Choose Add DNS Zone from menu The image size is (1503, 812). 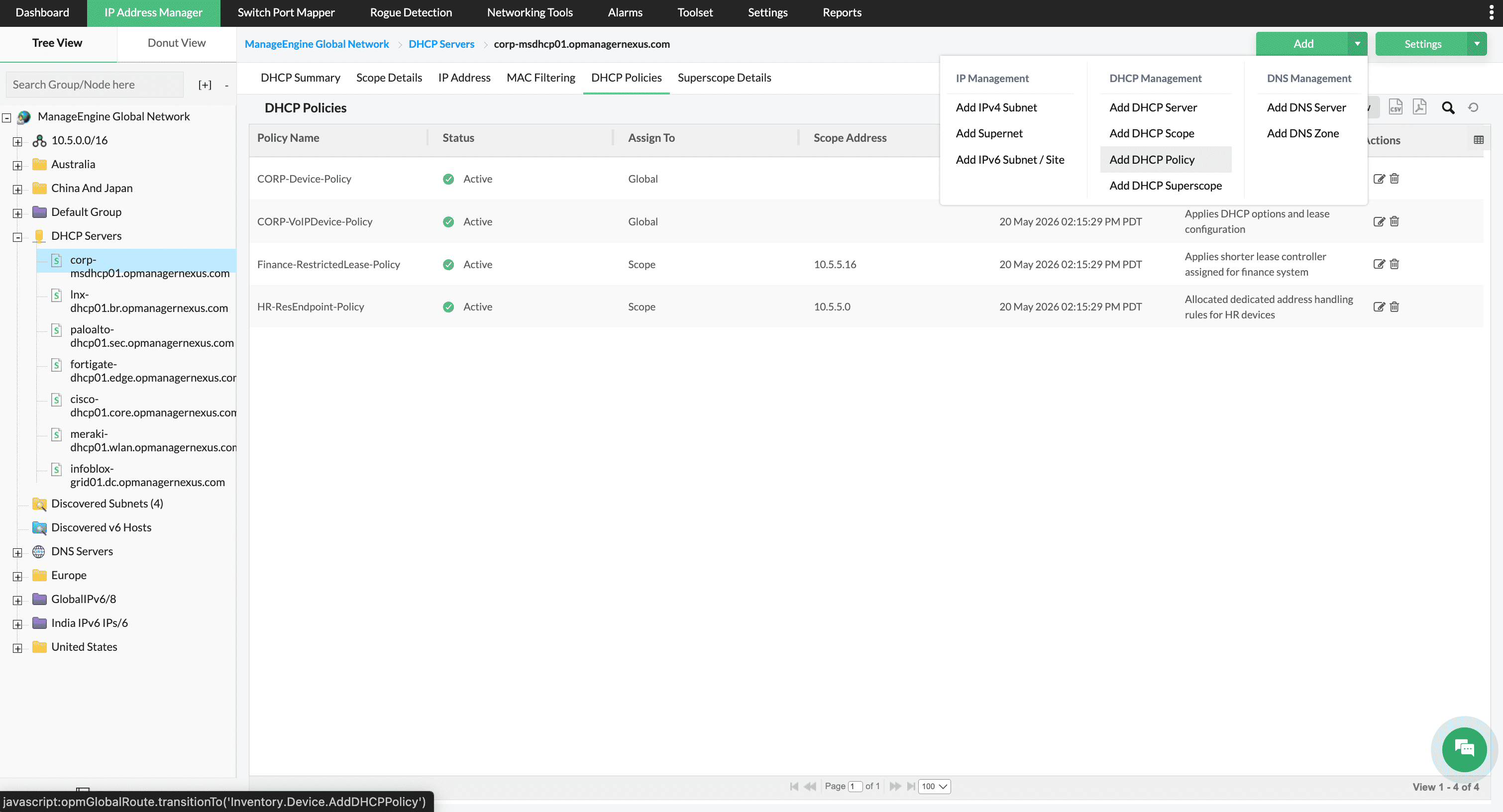click(1302, 133)
